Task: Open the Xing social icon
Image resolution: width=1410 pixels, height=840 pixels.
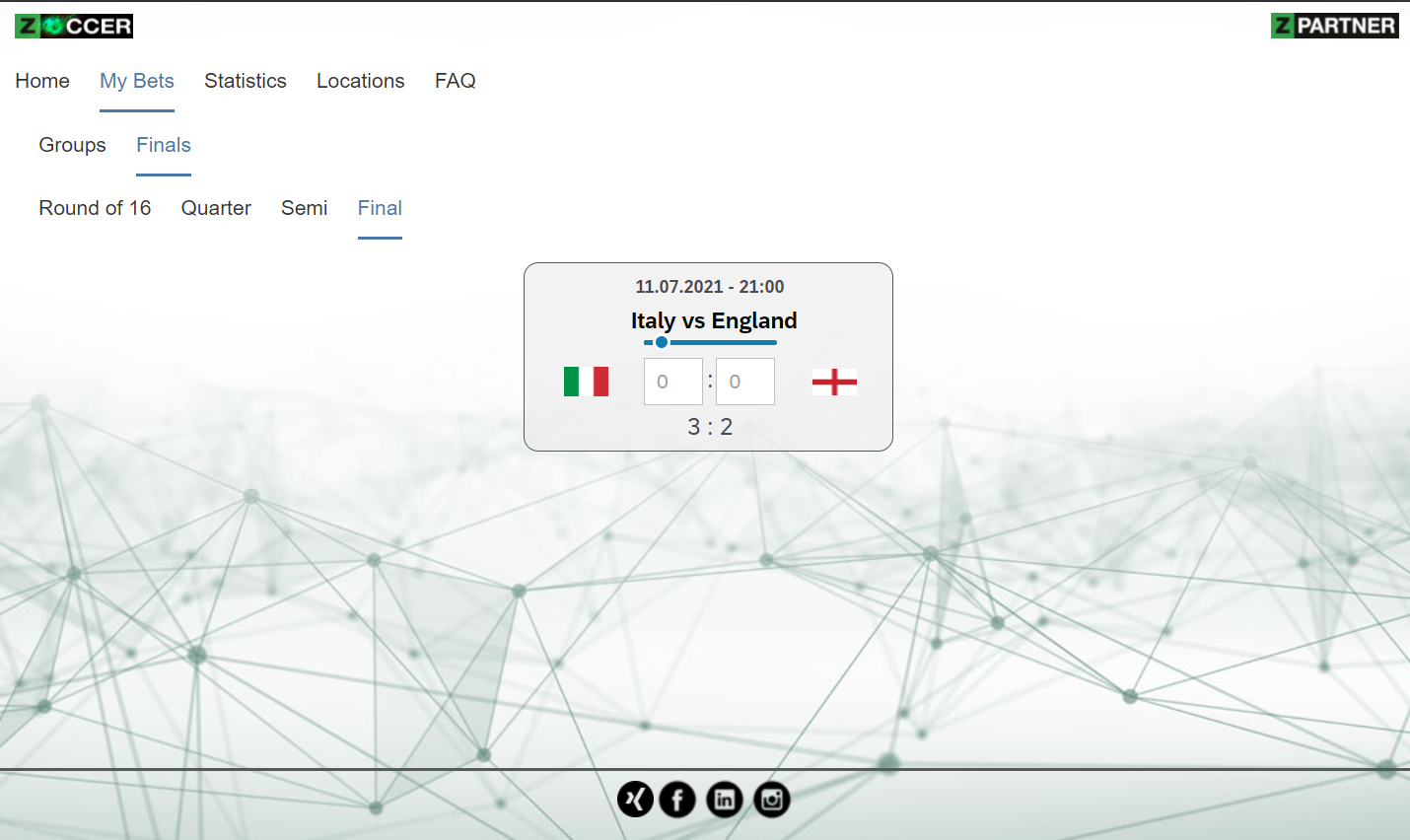Action: coord(635,800)
